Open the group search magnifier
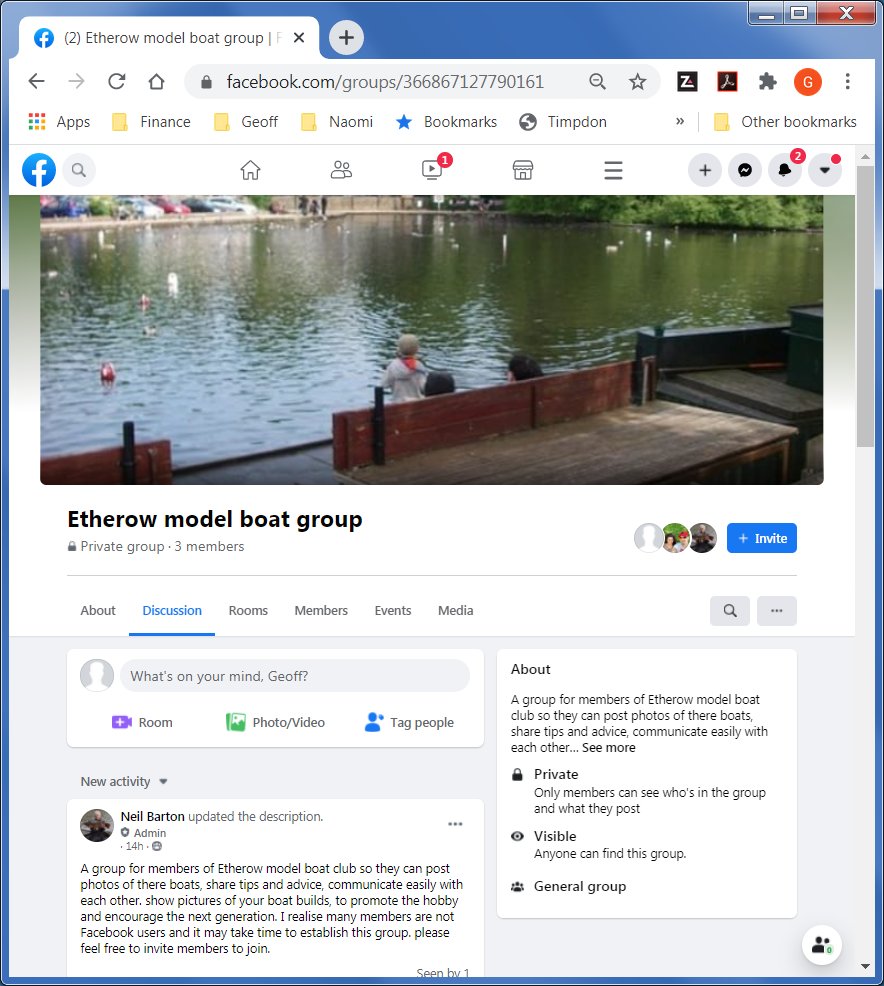 point(729,610)
